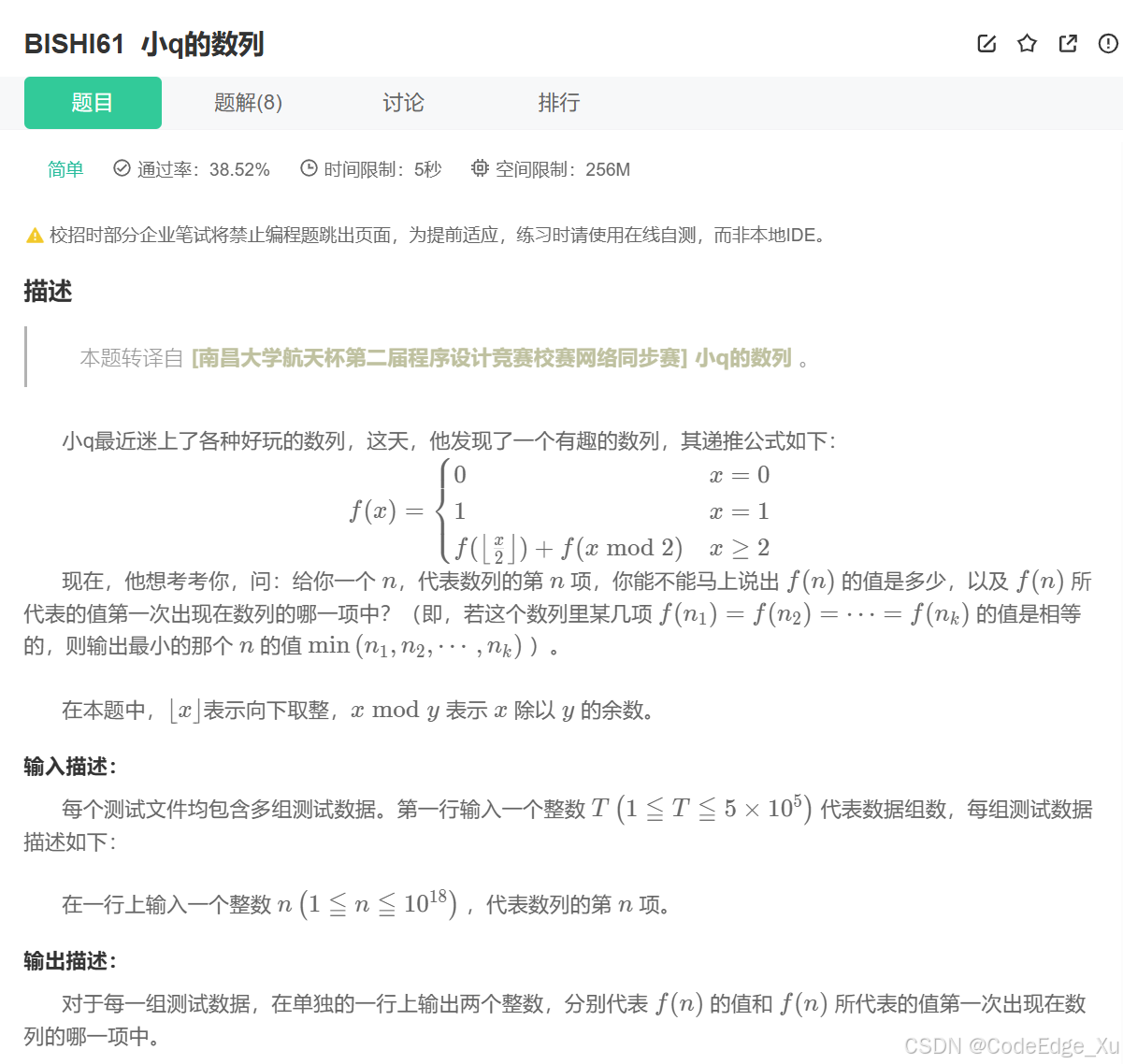The height and width of the screenshot is (1064, 1123).
Task: Click the 简单 difficulty label
Action: point(65,169)
